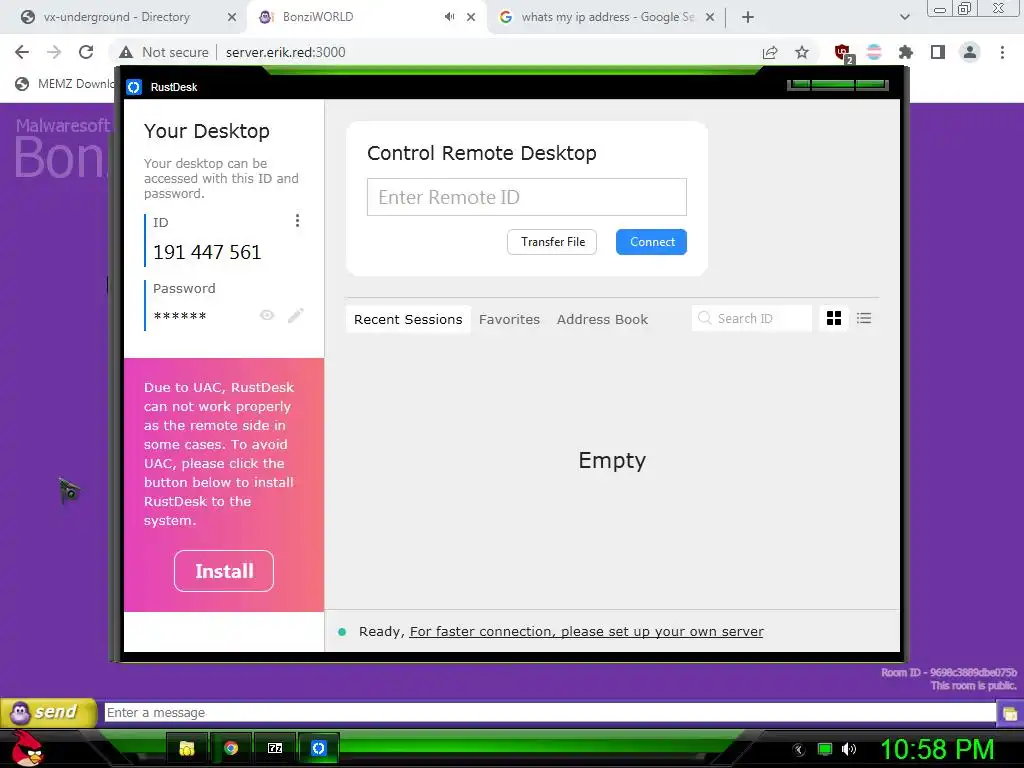This screenshot has height=768, width=1024.
Task: Click the Not secure warning icon
Action: coord(126,52)
